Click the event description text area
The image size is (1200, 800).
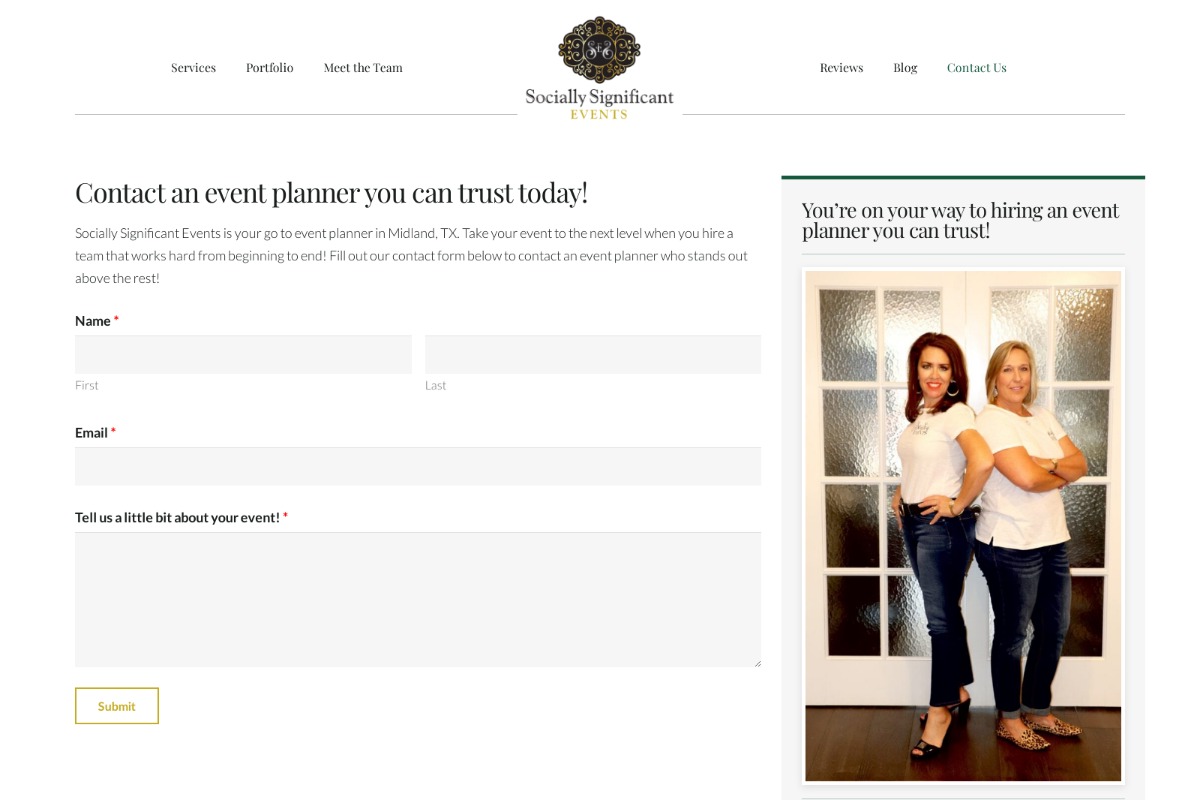coord(418,600)
